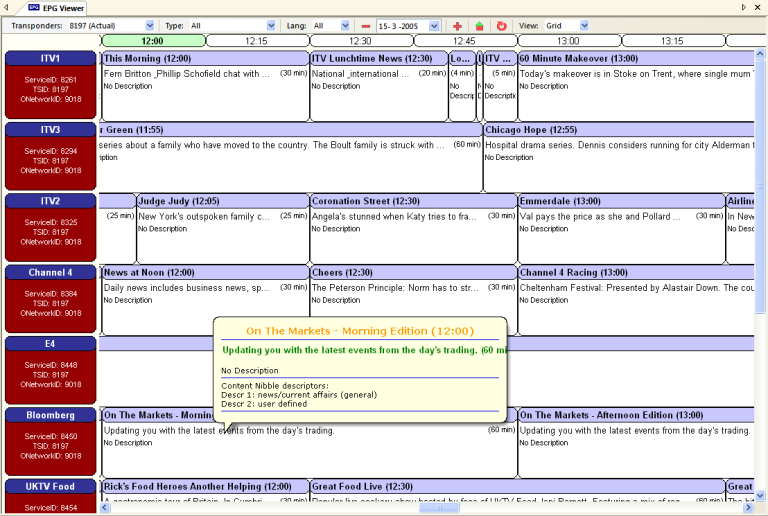Click the UKTV Food channel header
Image resolution: width=768 pixels, height=516 pixels.
coord(50,487)
